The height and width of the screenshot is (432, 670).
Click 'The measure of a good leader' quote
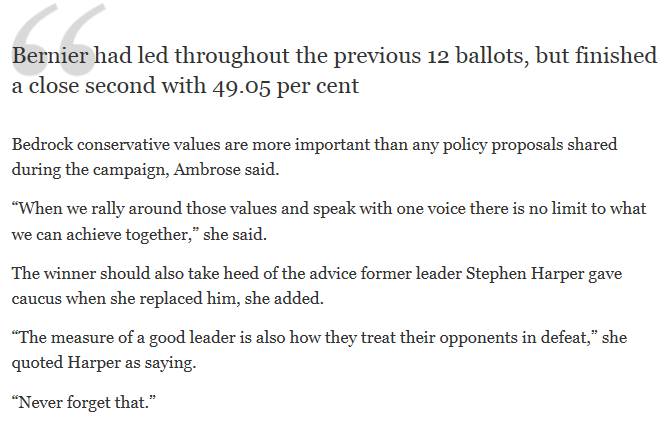(319, 350)
